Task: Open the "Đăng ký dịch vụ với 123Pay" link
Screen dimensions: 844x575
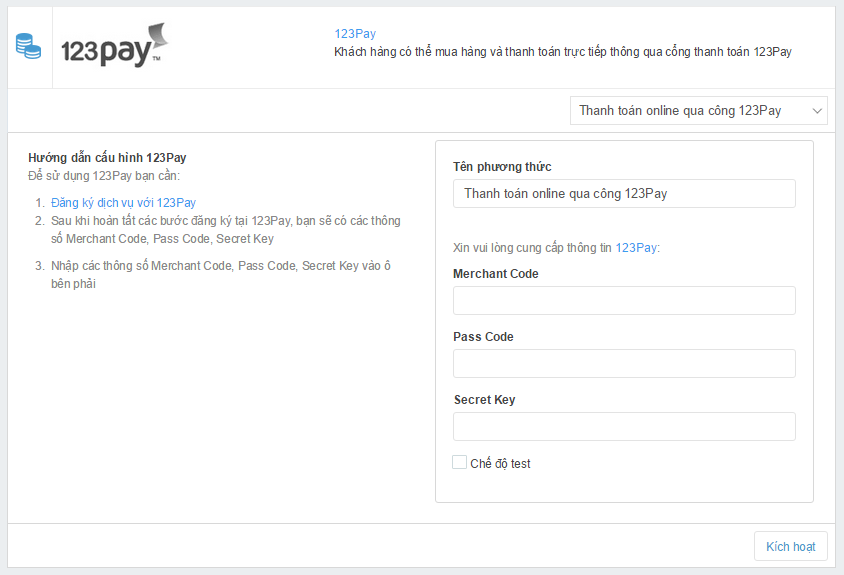Action: click(x=123, y=203)
